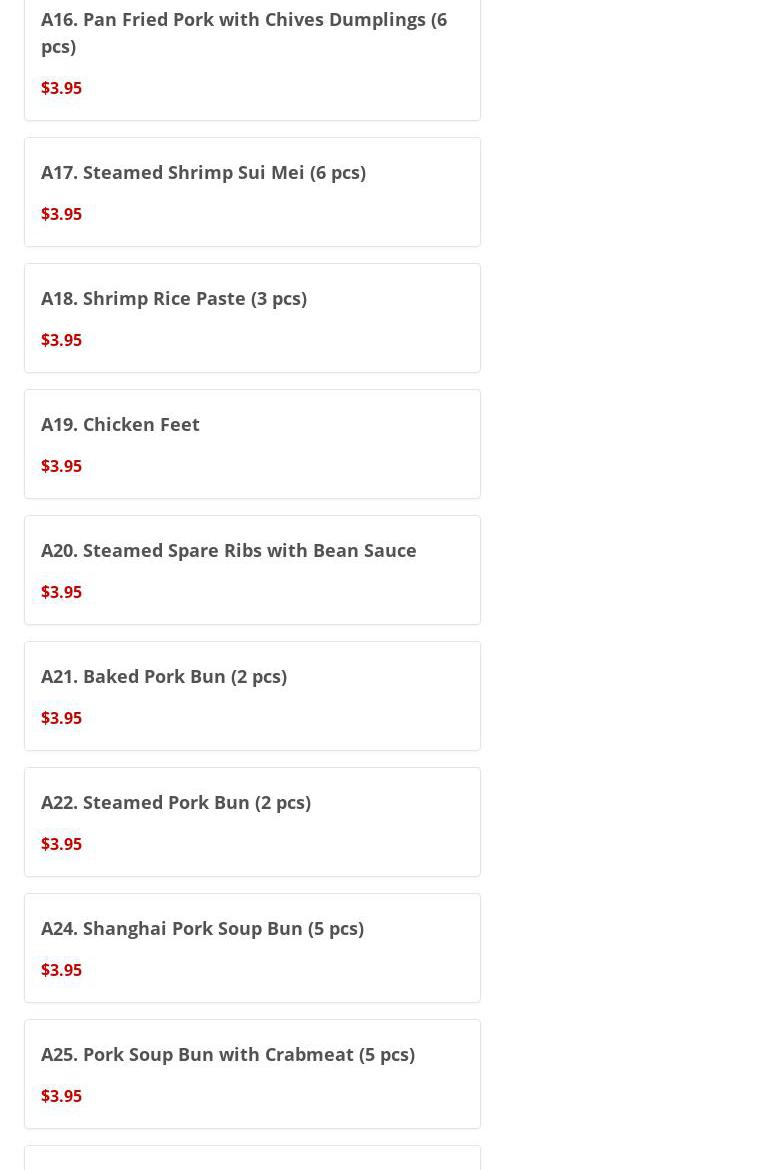770x1170 pixels.
Task: Open A16 Pan Fried Pork with Chives Dumplings
Action: (x=243, y=32)
